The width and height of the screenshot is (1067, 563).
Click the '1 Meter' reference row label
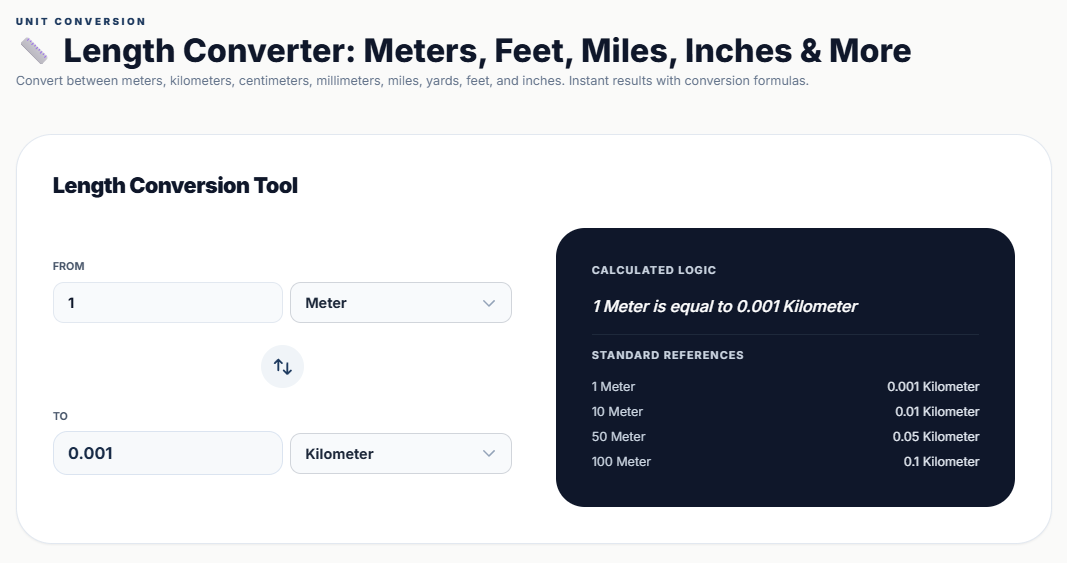(x=613, y=387)
